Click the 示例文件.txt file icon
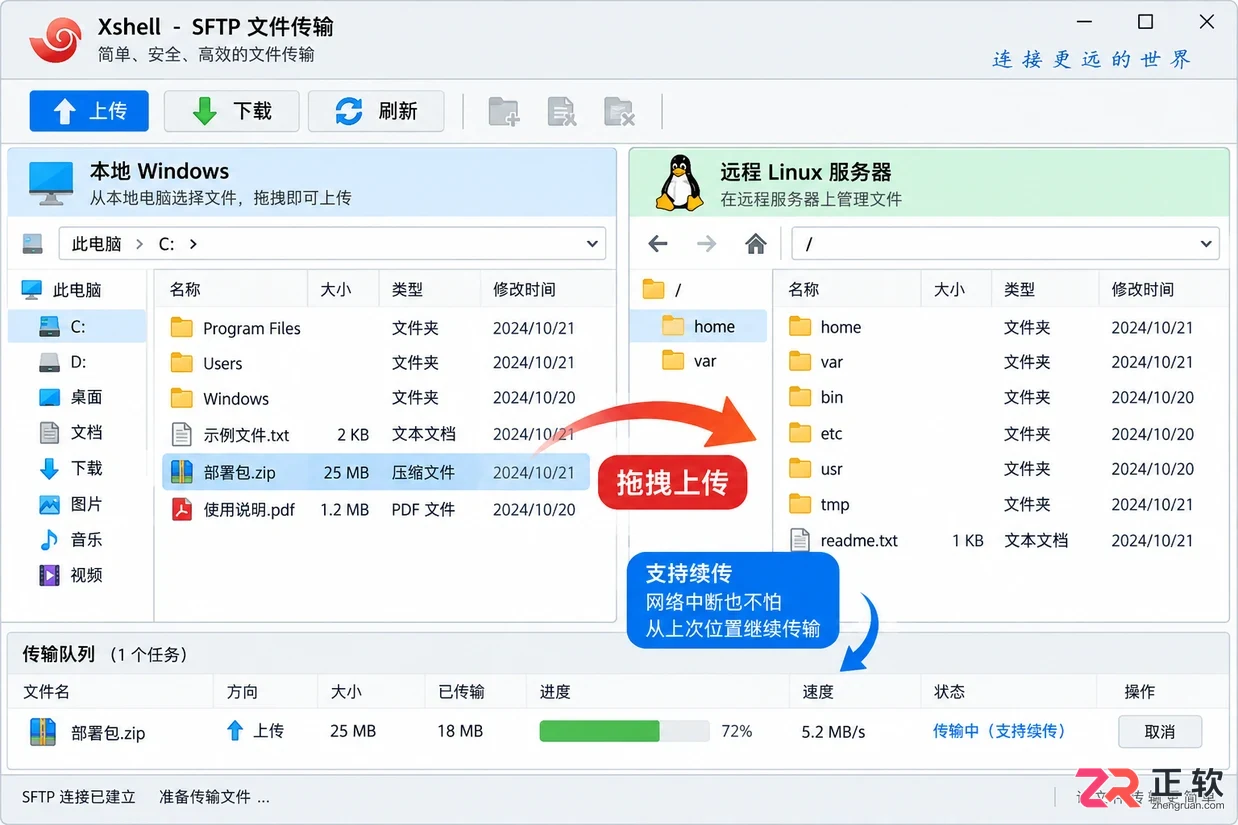The image size is (1238, 825). [181, 434]
